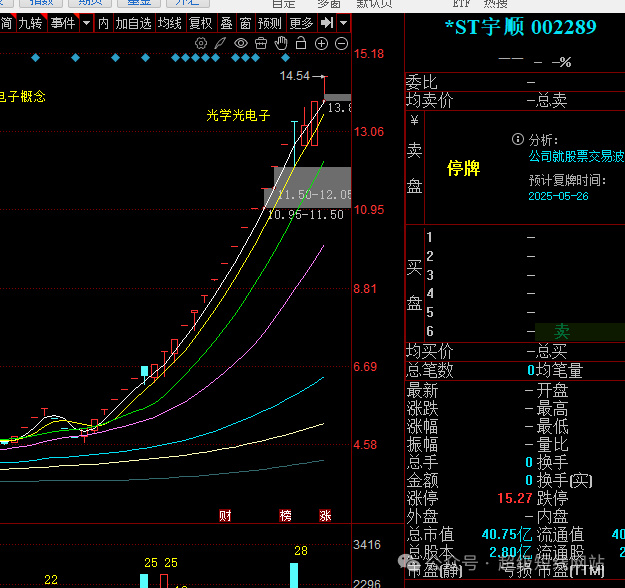This screenshot has height=588, width=625.
Task: Click the 14.54 high price label
Action: [x=295, y=76]
